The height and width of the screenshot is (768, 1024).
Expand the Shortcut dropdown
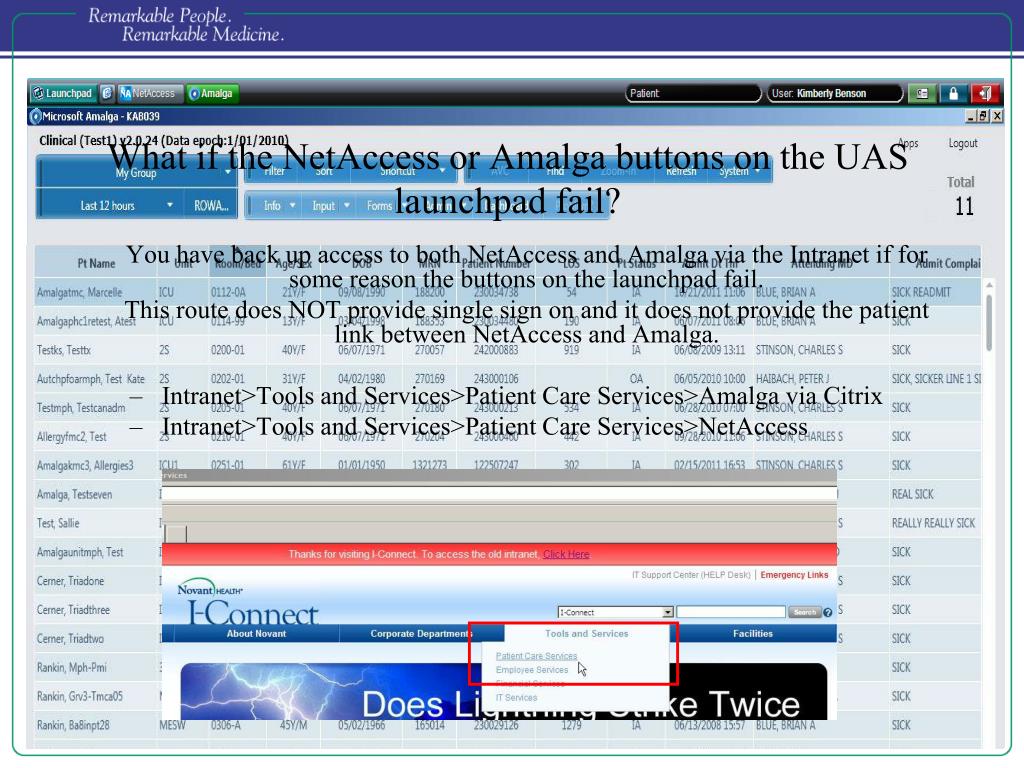coord(443,170)
